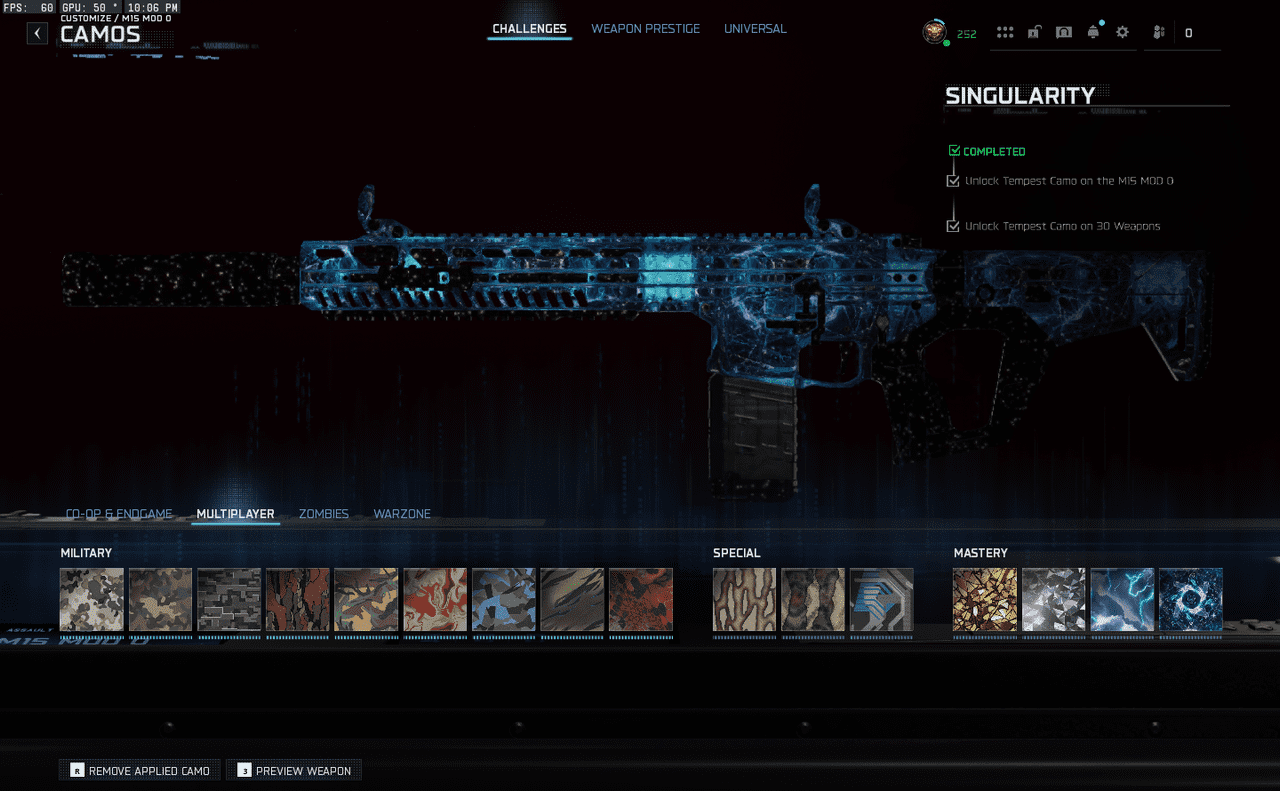Image resolution: width=1280 pixels, height=791 pixels.
Task: Select the Singularity mastery camo swatch
Action: click(1190, 600)
